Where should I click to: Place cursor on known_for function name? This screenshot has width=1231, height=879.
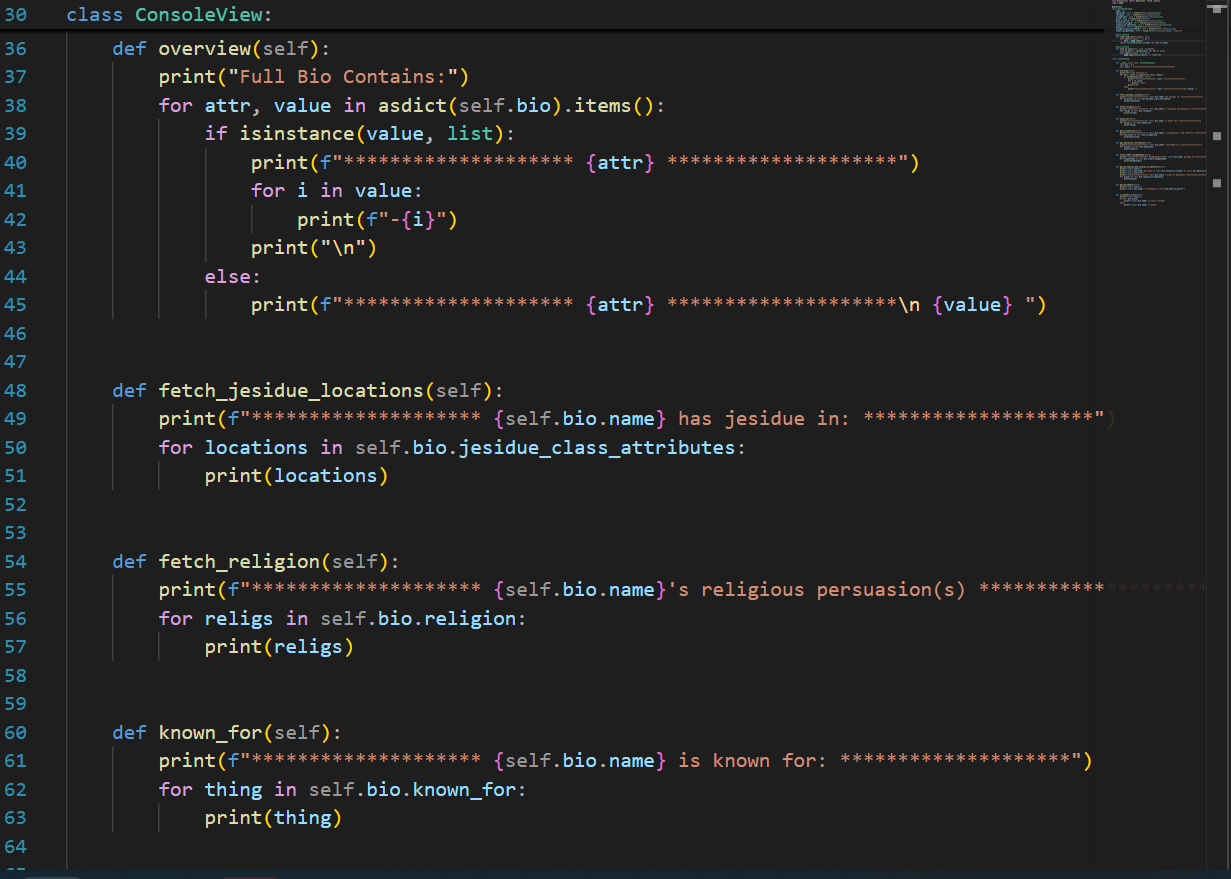coord(210,732)
